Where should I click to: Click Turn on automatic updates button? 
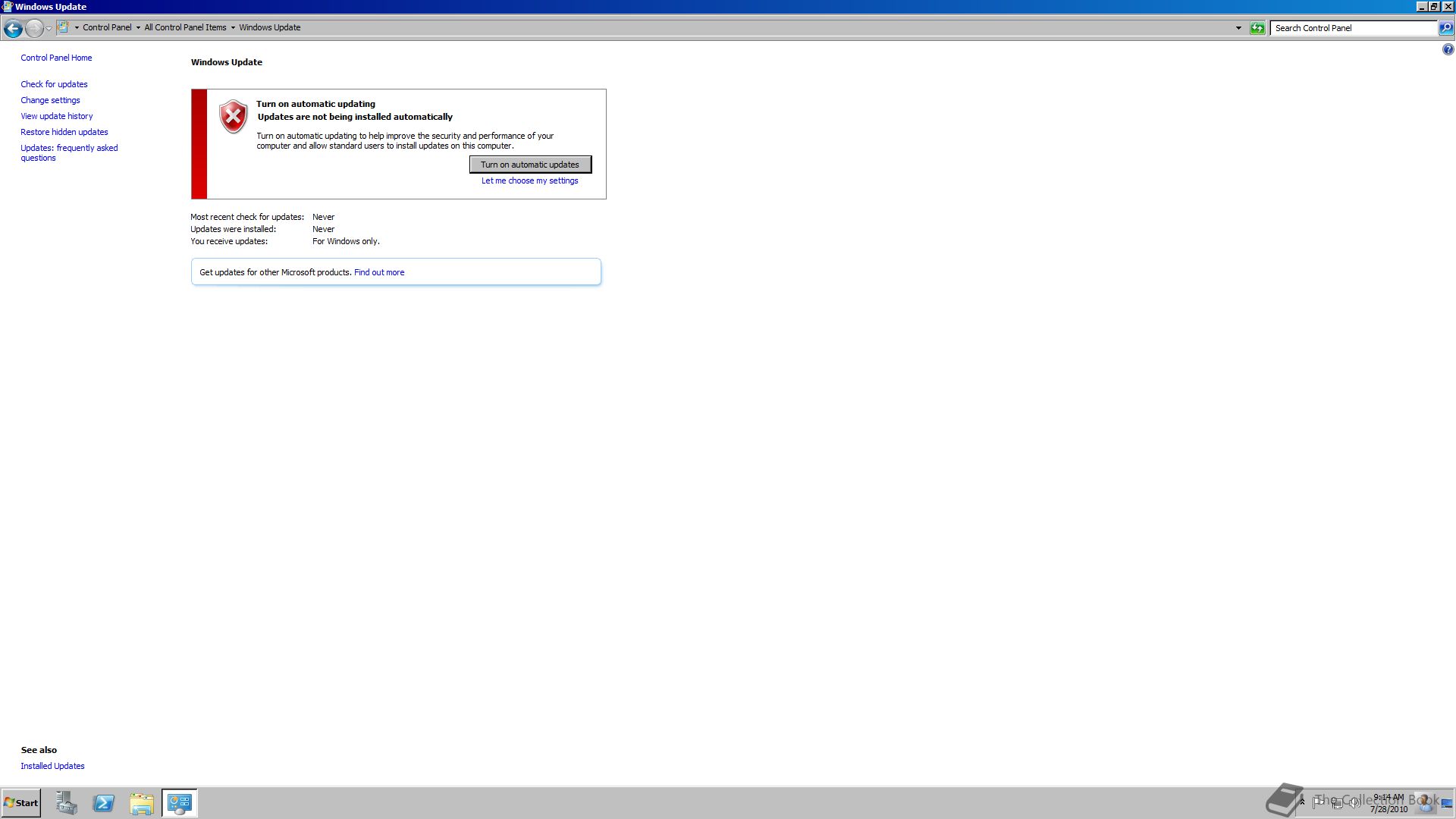point(530,165)
